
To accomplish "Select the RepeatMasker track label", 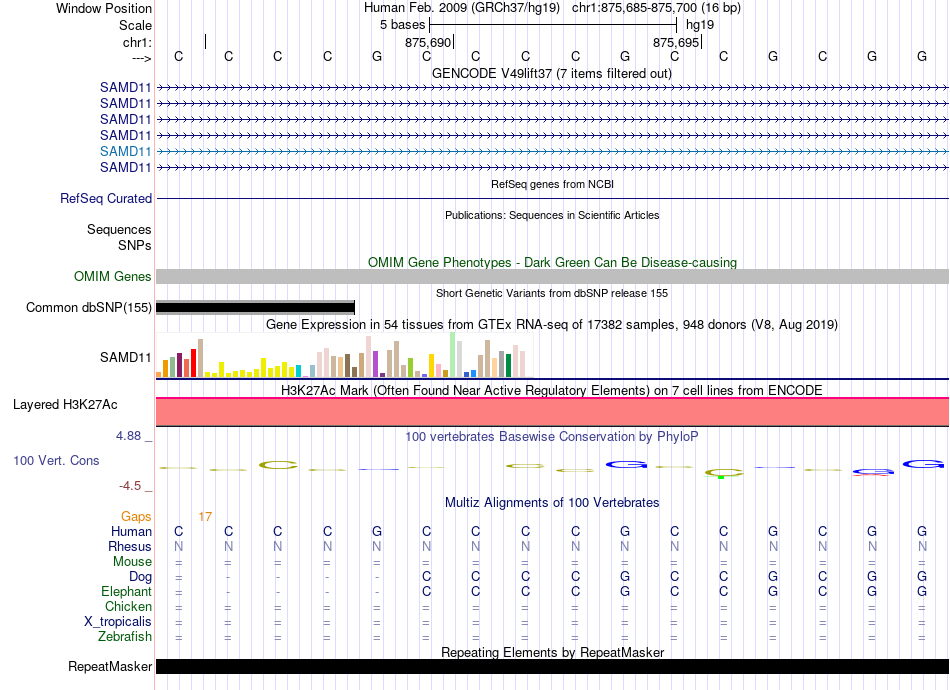I will point(110,666).
